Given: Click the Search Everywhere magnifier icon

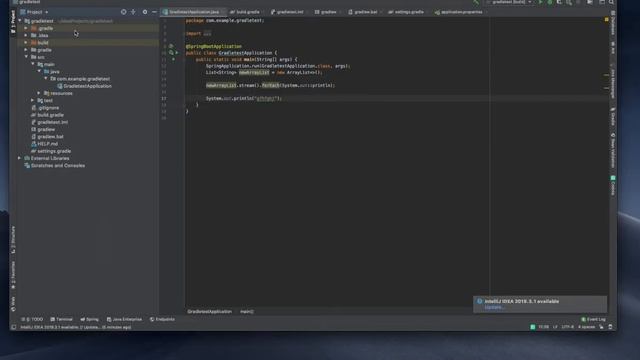Looking at the screenshot, I should (611, 2).
